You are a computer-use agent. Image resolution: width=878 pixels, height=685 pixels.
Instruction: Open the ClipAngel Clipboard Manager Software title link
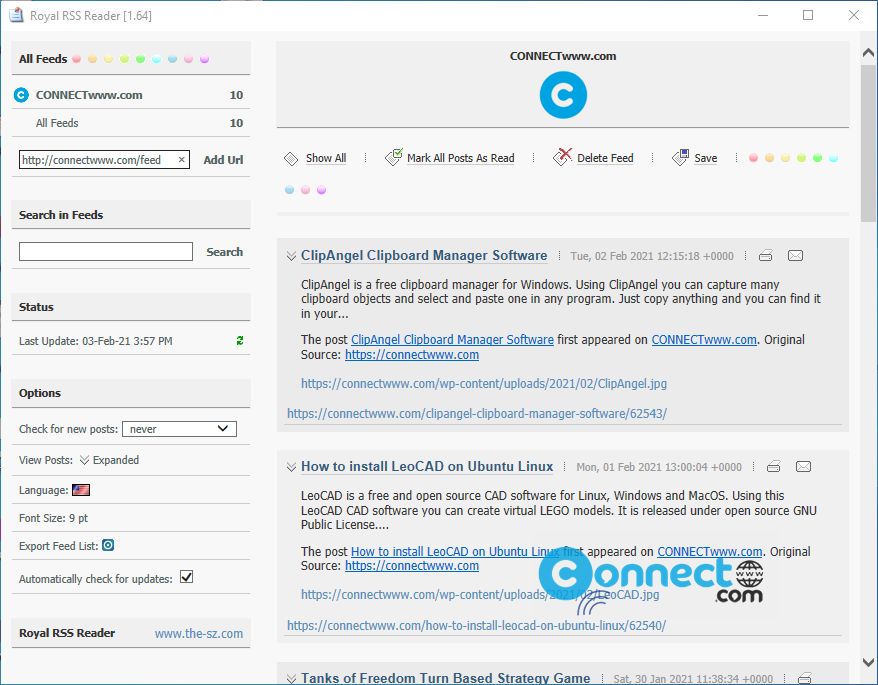[424, 255]
